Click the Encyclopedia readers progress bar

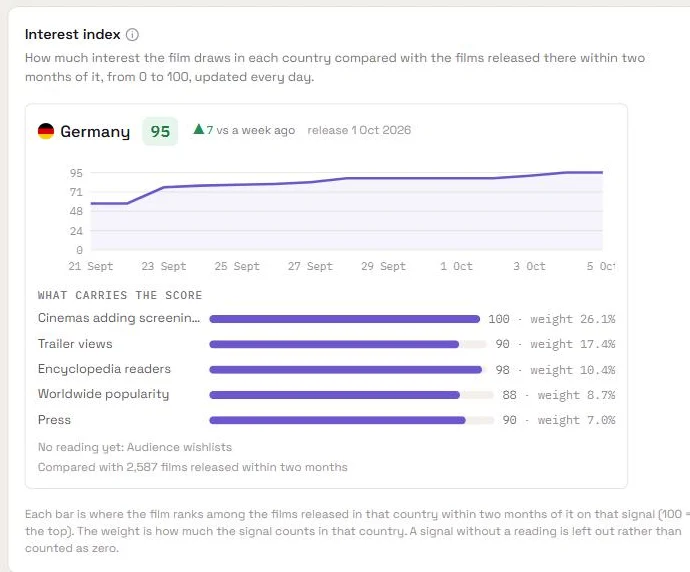click(x=348, y=370)
